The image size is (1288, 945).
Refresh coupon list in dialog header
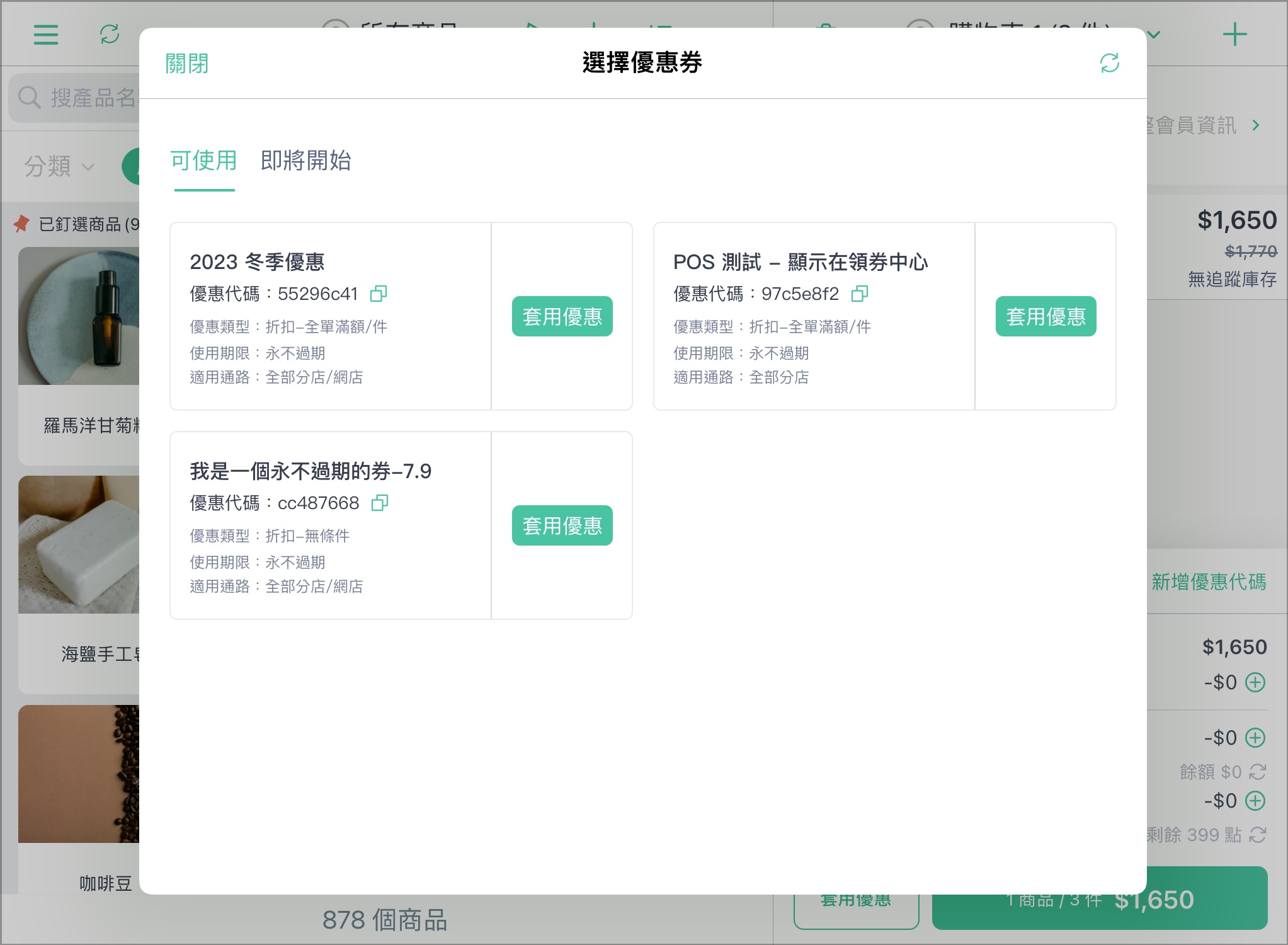(1109, 63)
